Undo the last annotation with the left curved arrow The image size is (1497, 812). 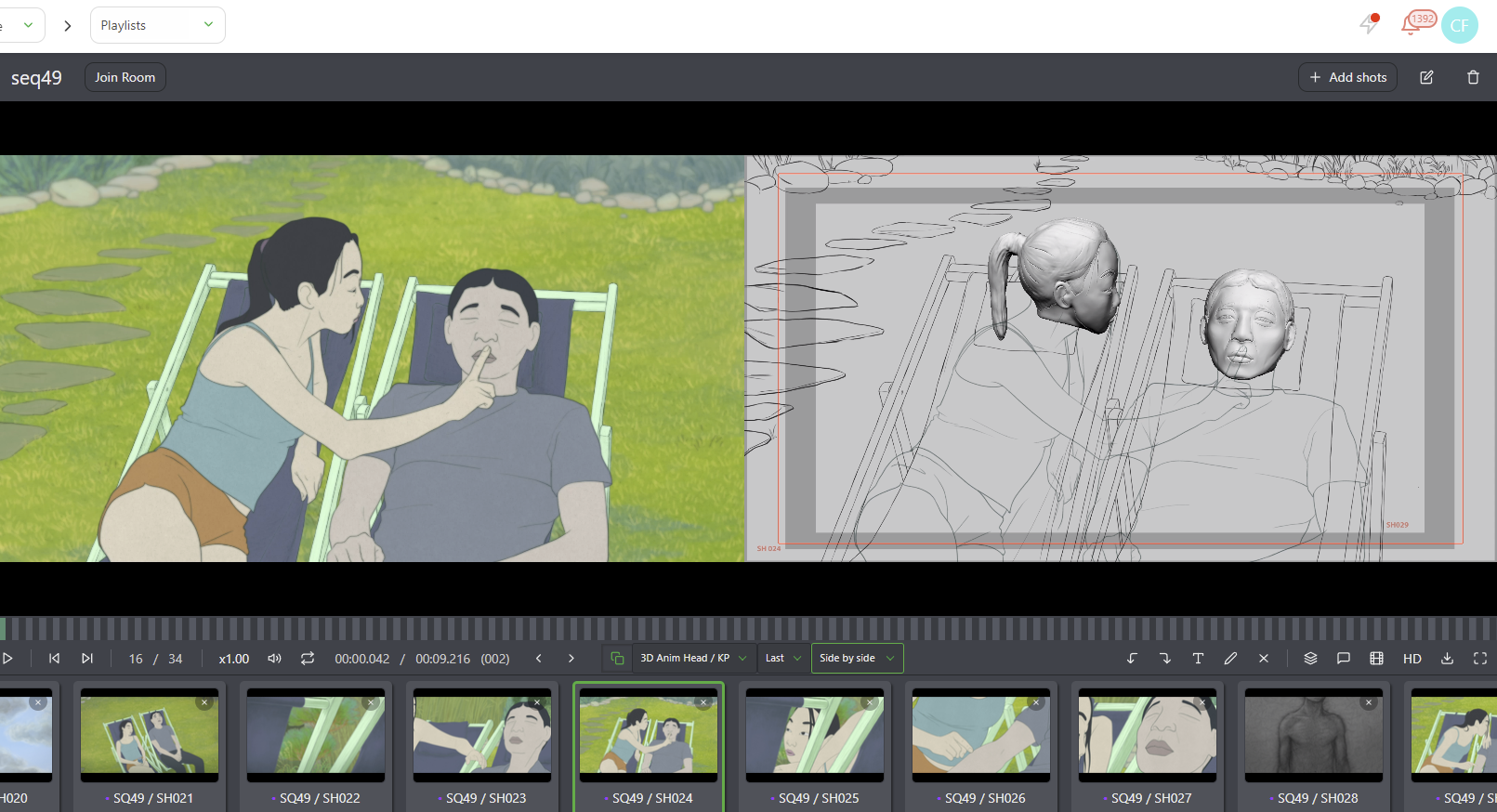1132,659
